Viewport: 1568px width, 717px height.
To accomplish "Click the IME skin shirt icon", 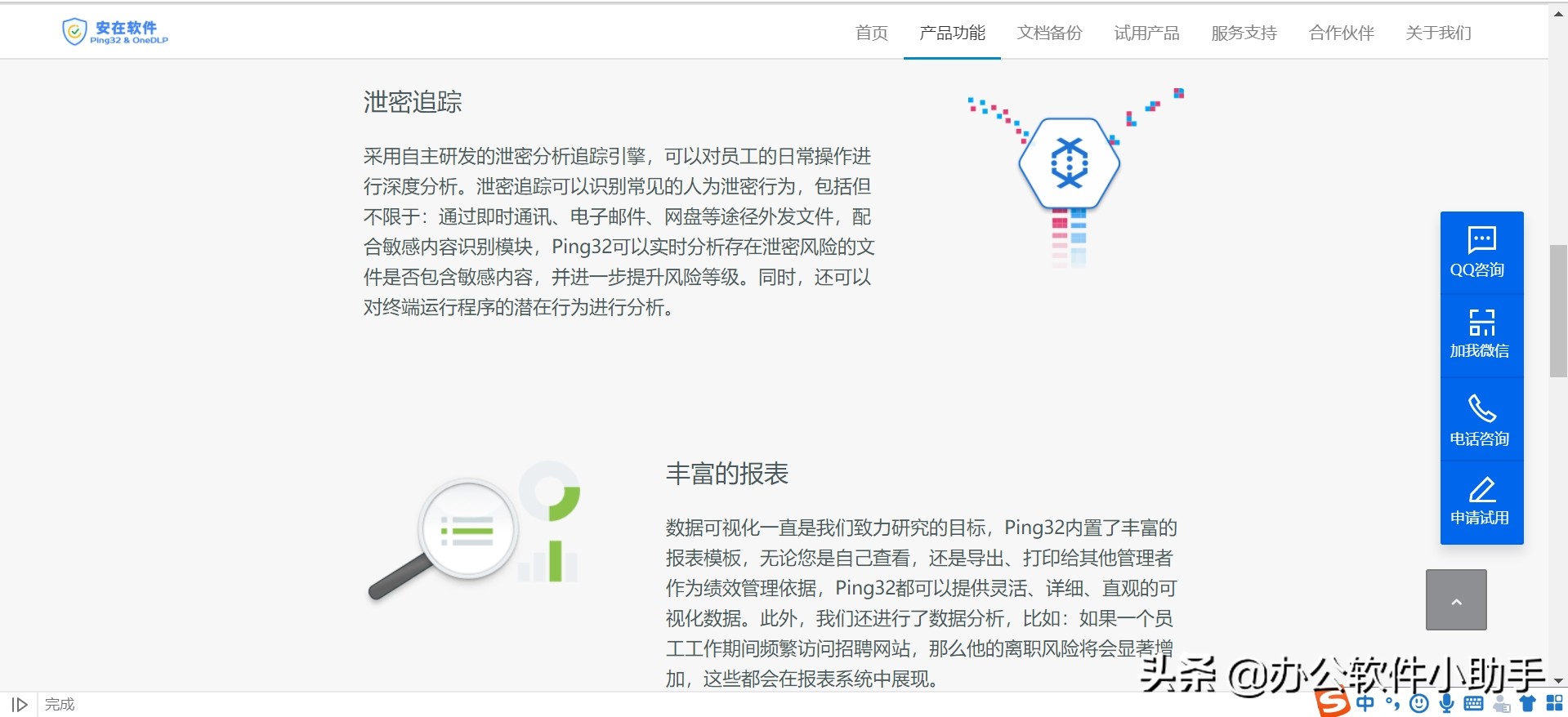I will 1527,703.
